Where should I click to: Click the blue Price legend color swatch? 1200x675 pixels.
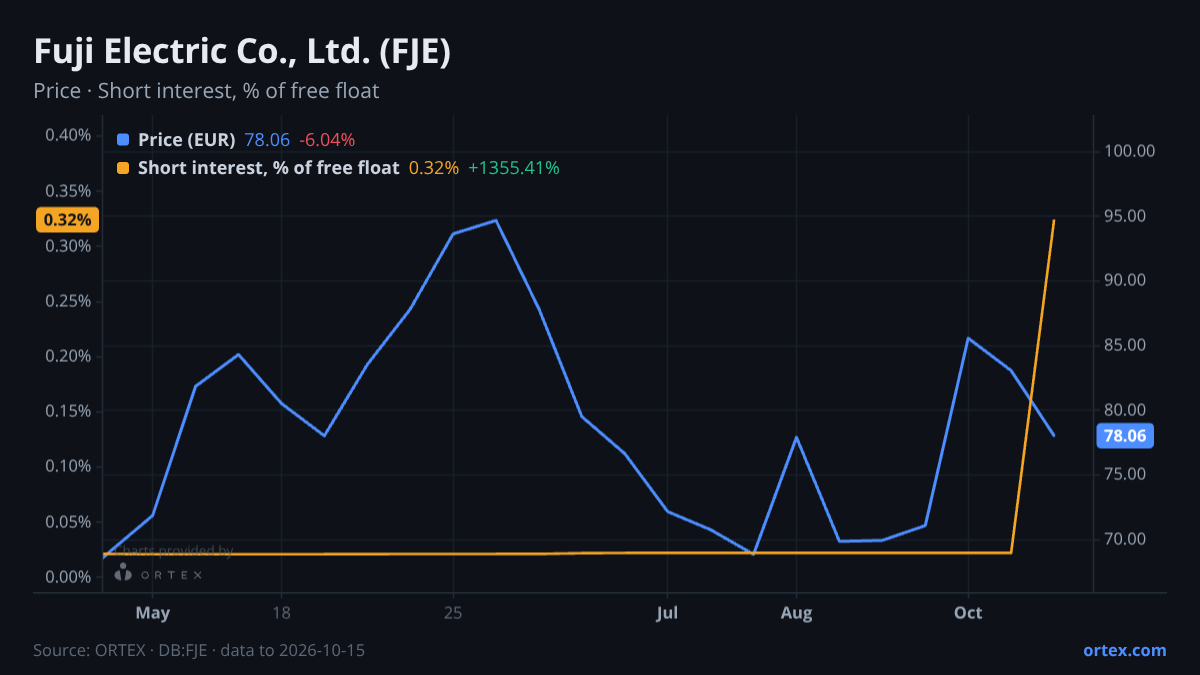(123, 140)
